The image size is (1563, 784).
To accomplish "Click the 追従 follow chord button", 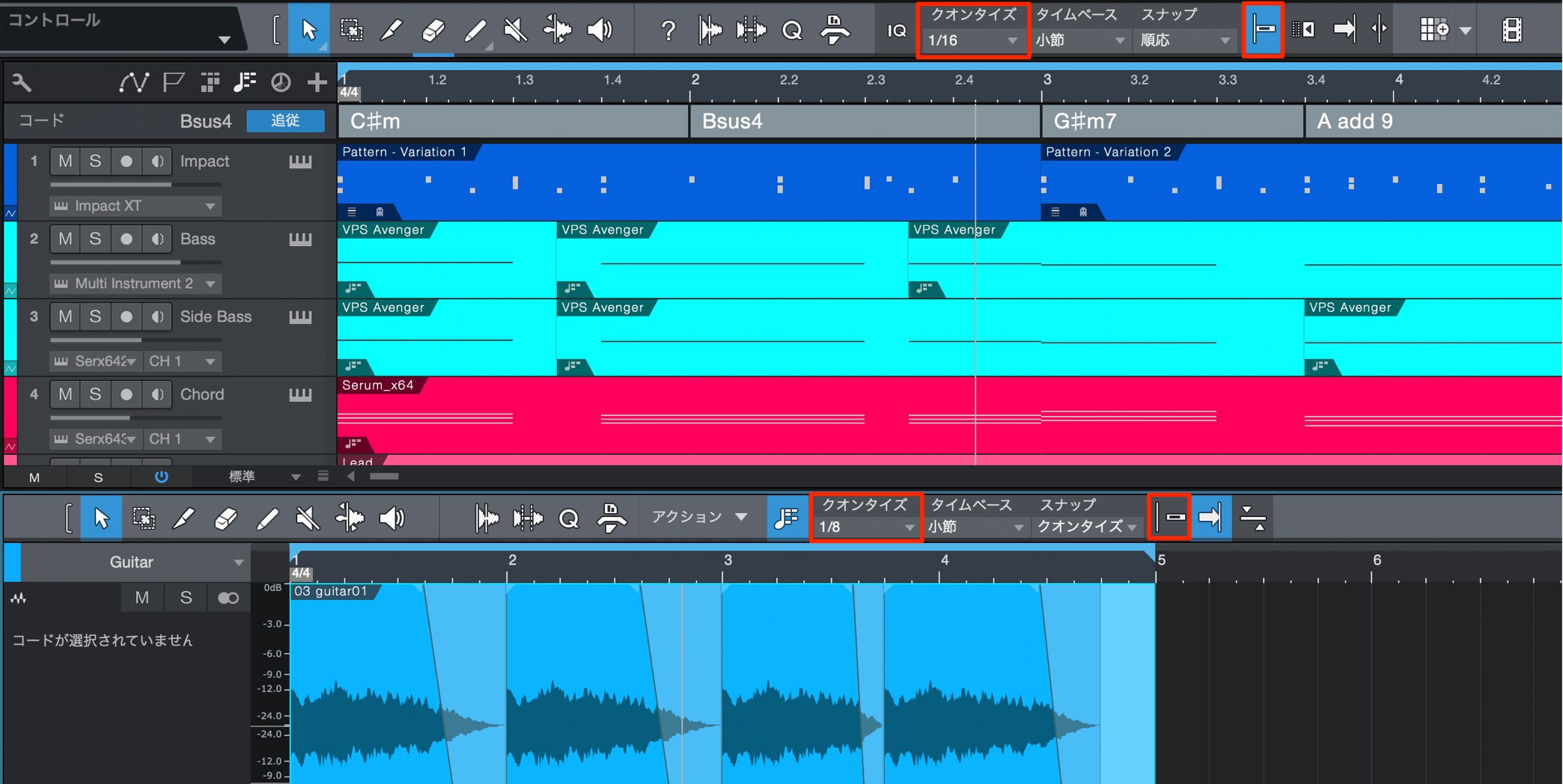I will pos(285,120).
